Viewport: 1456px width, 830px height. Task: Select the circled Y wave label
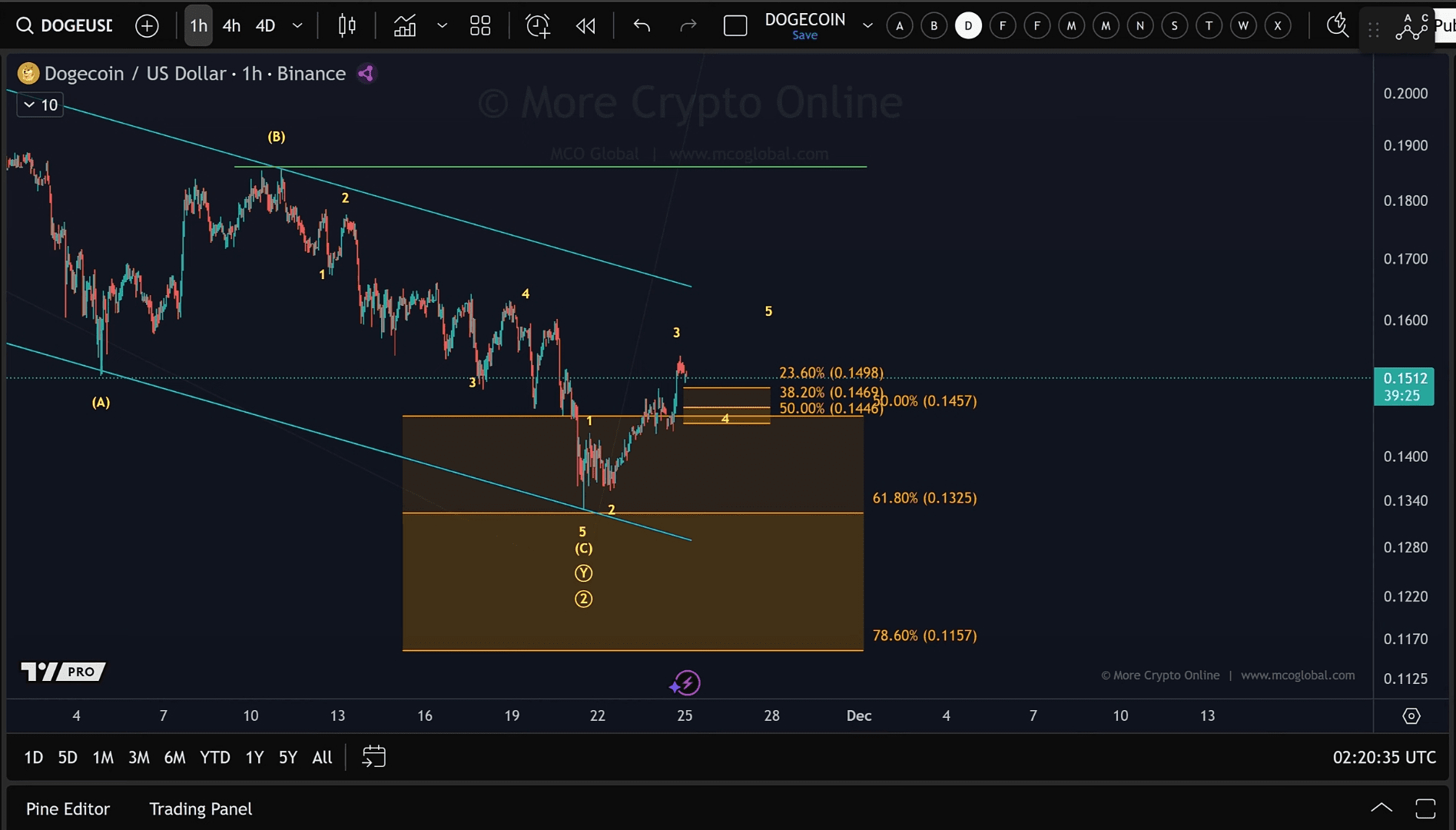pos(584,573)
